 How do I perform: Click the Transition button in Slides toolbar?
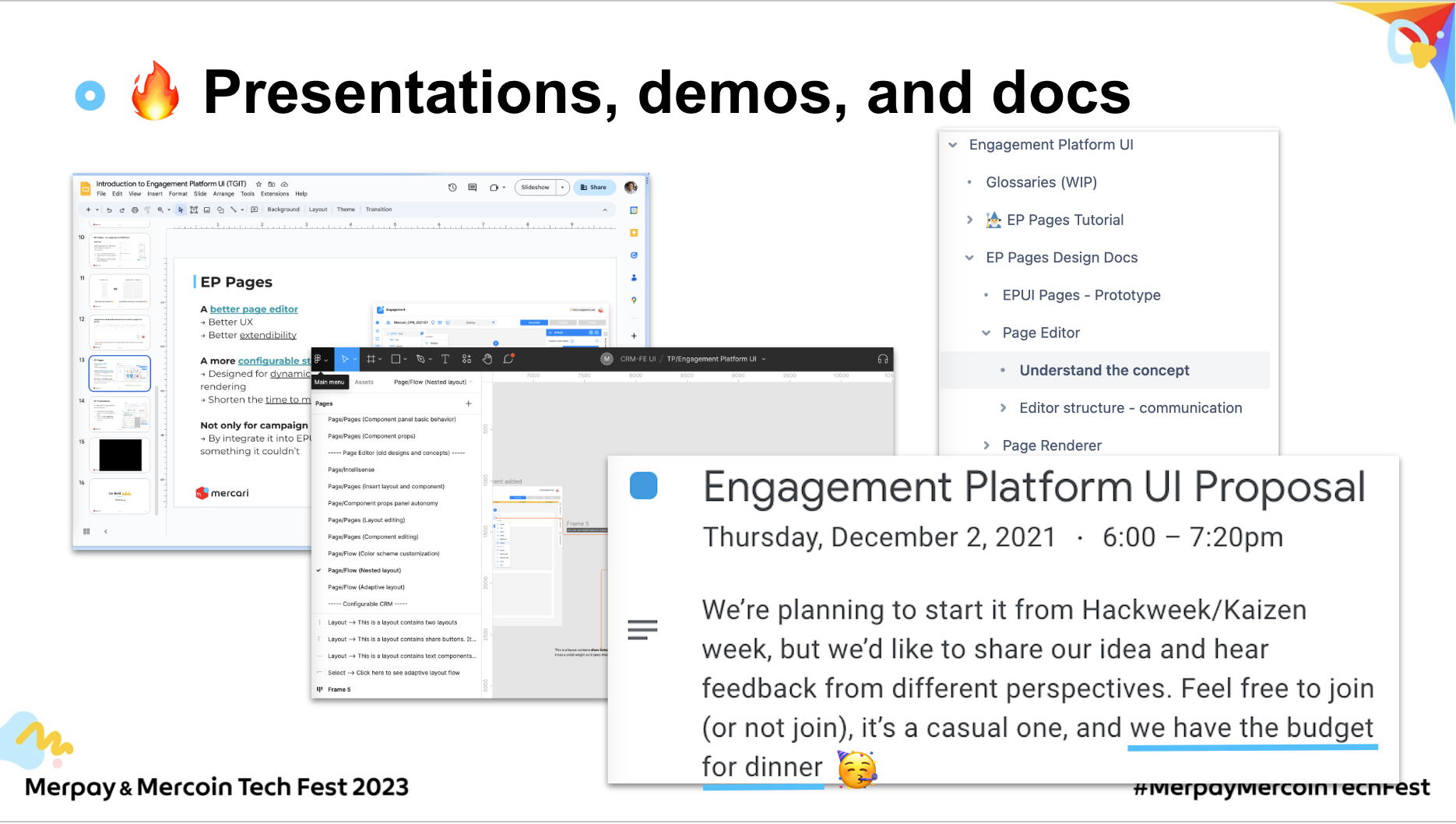tap(379, 210)
